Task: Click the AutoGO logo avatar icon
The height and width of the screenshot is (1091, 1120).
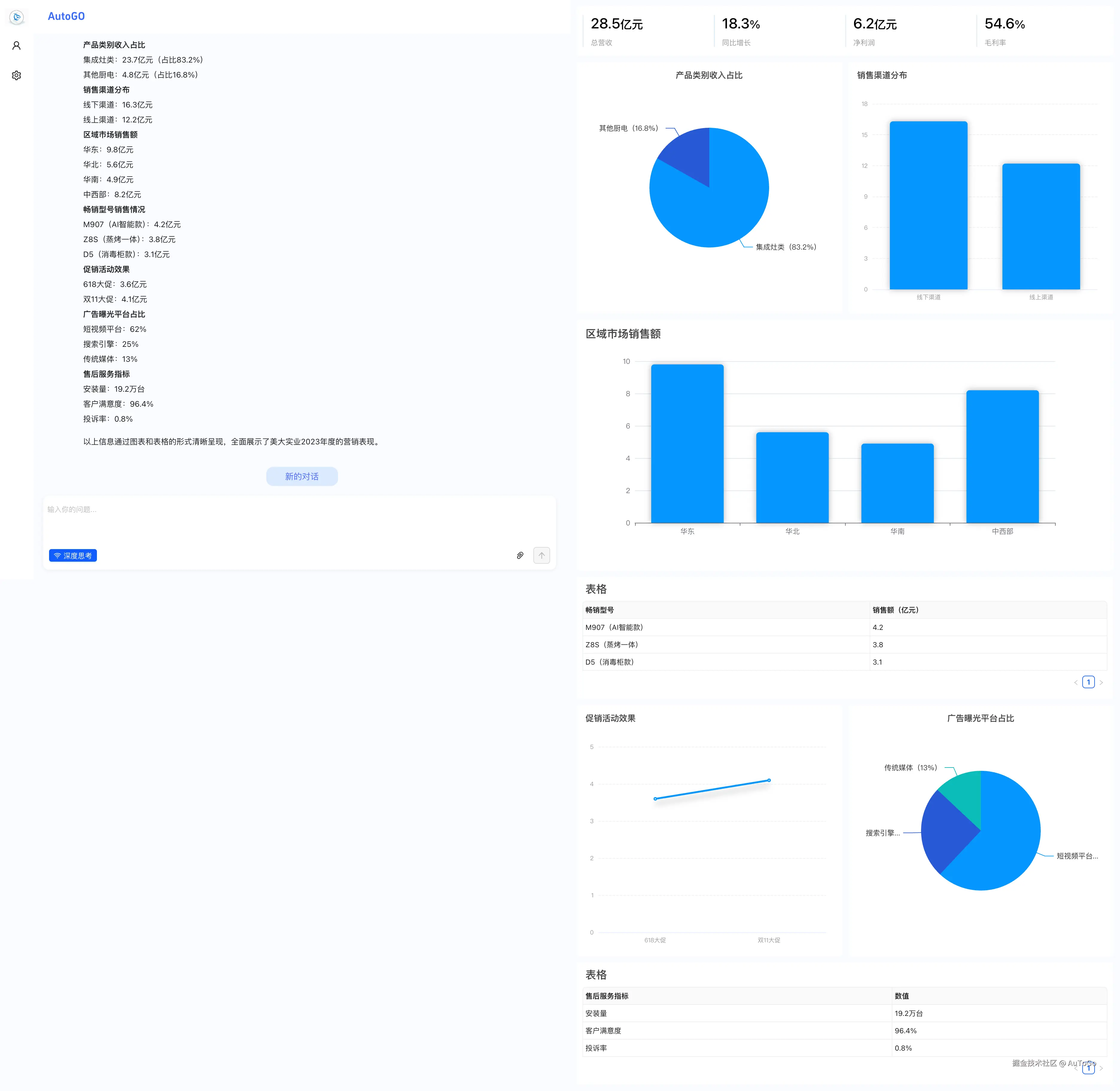Action: coord(17,17)
